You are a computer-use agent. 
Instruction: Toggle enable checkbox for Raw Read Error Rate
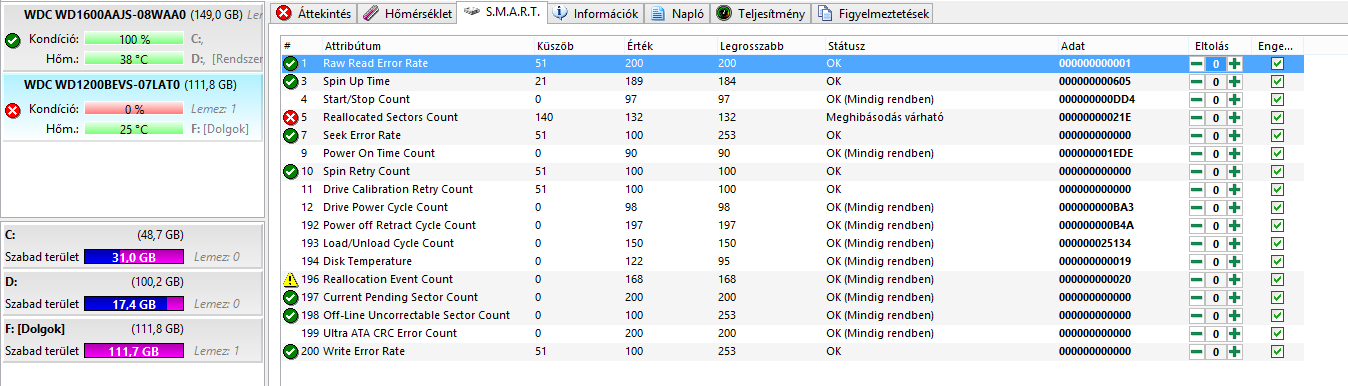pyautogui.click(x=1276, y=63)
